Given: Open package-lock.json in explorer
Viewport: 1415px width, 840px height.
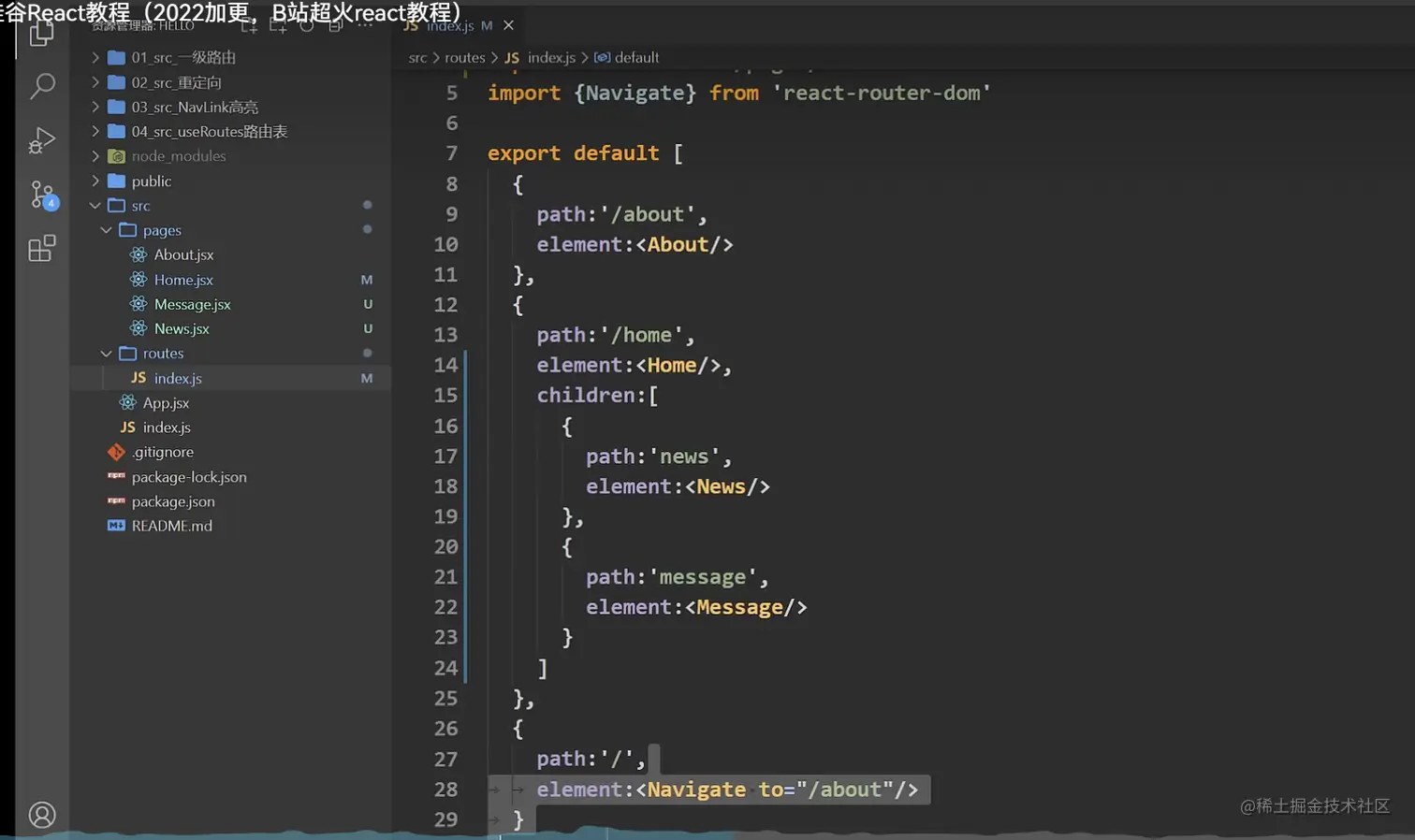Looking at the screenshot, I should pos(189,477).
